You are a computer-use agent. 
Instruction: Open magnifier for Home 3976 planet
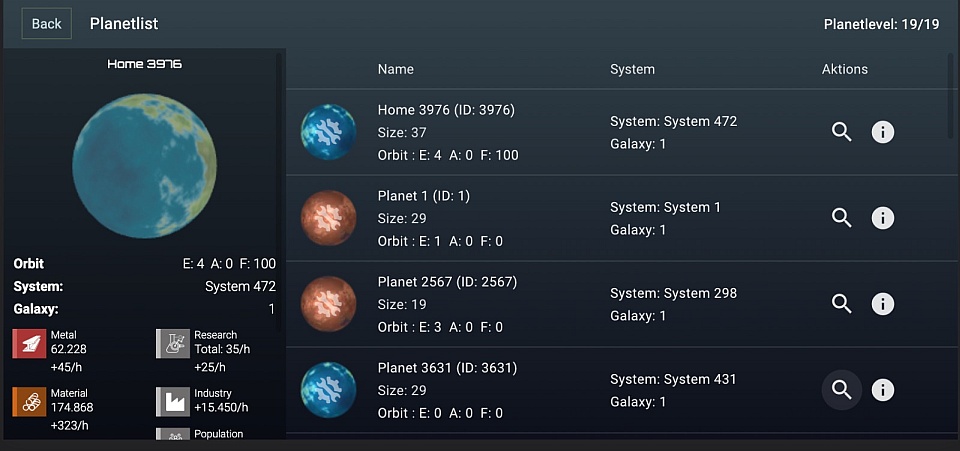click(x=842, y=132)
